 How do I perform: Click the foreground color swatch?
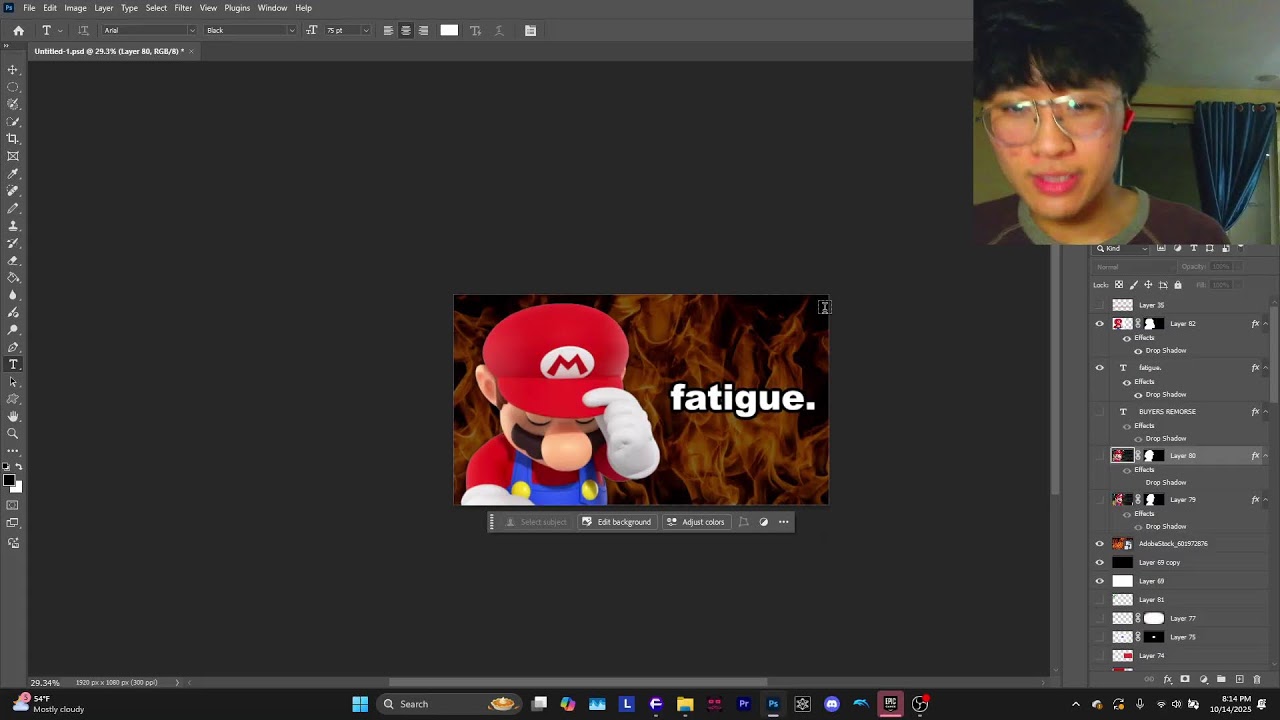point(9,481)
